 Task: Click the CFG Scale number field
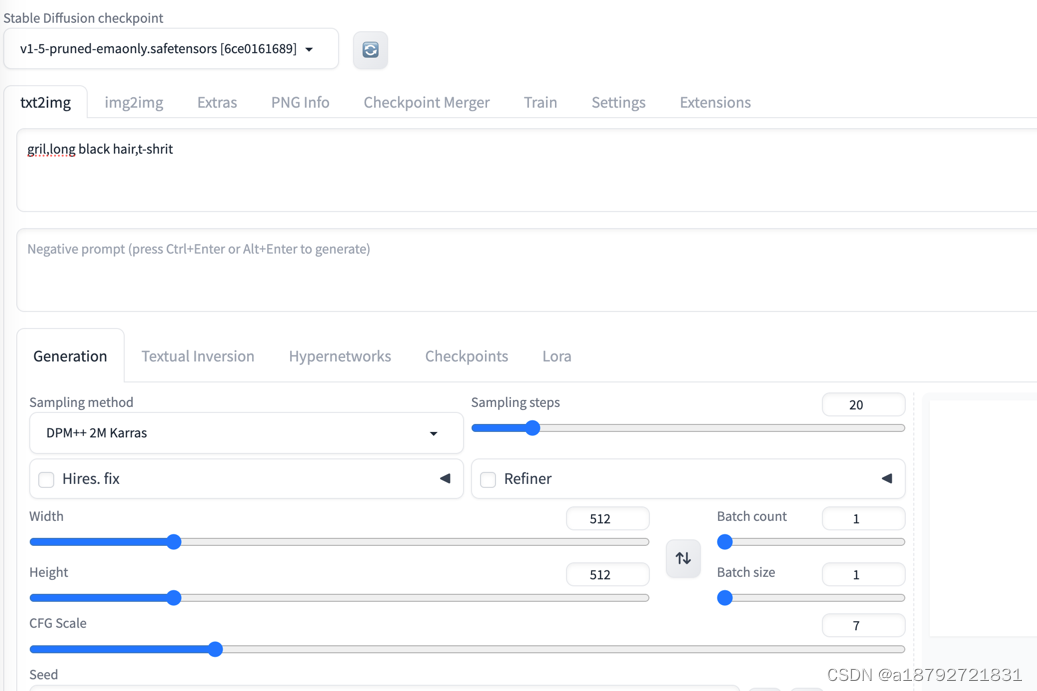click(863, 626)
